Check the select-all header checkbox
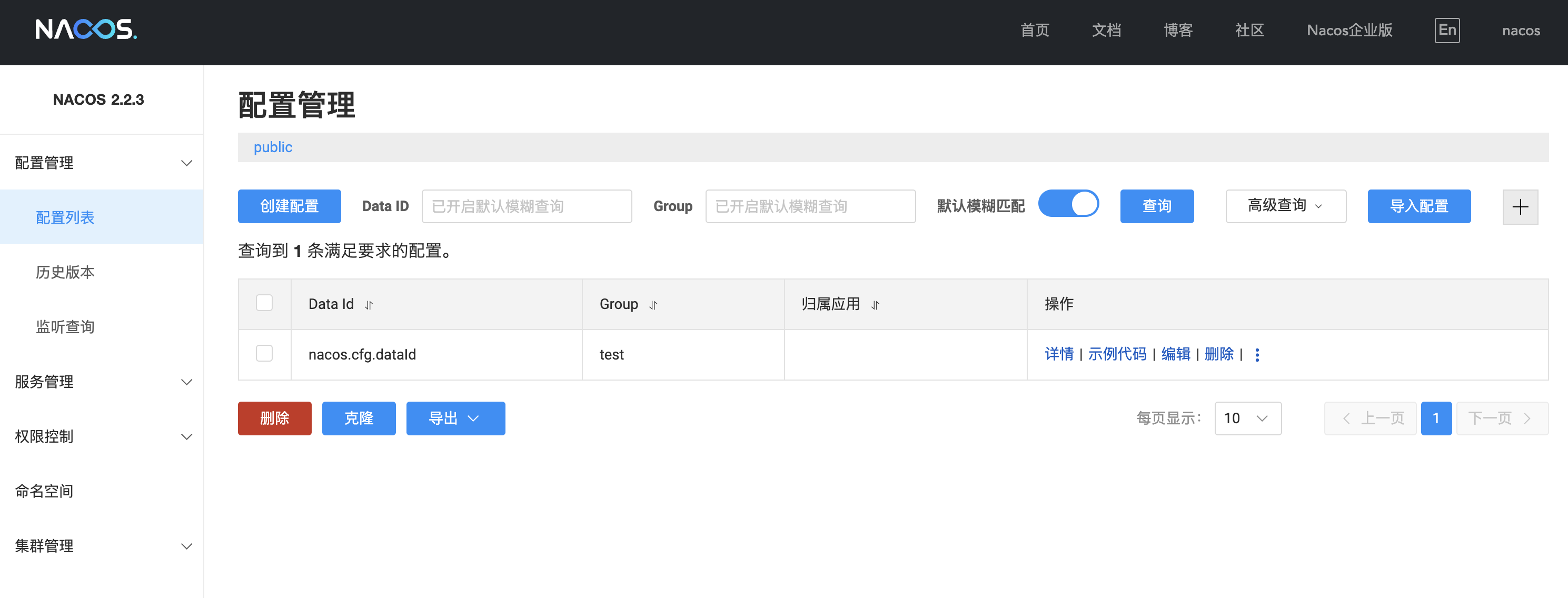 click(264, 303)
